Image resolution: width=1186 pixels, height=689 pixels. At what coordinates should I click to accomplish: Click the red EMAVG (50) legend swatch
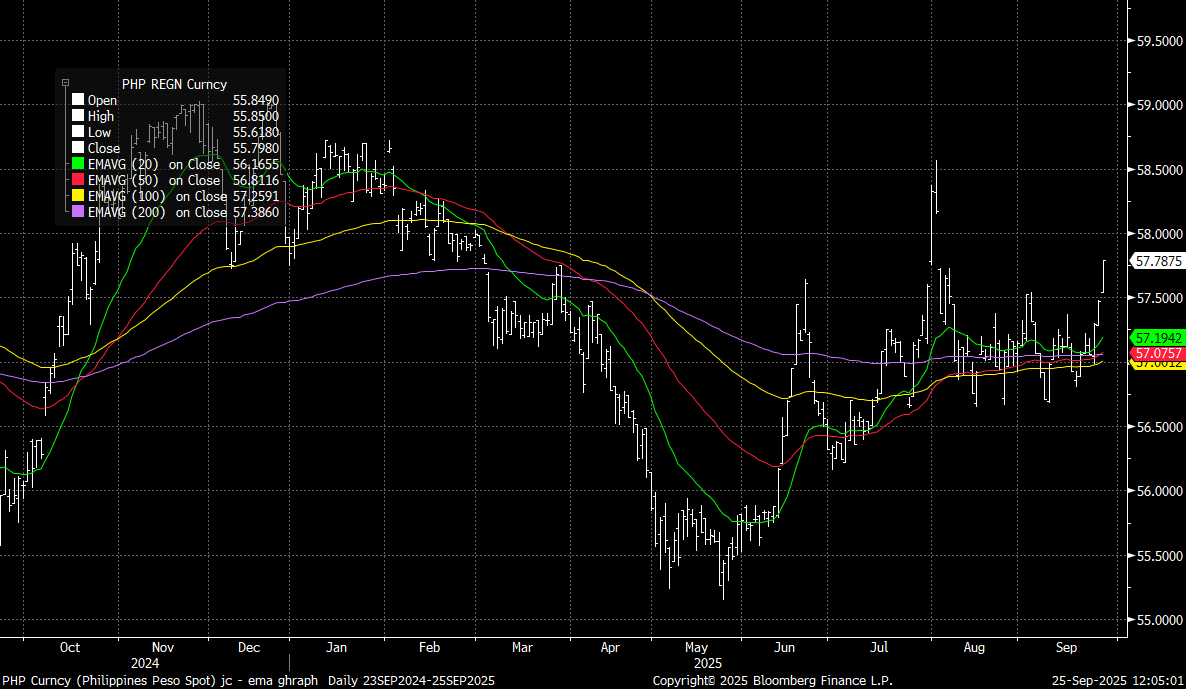point(78,180)
